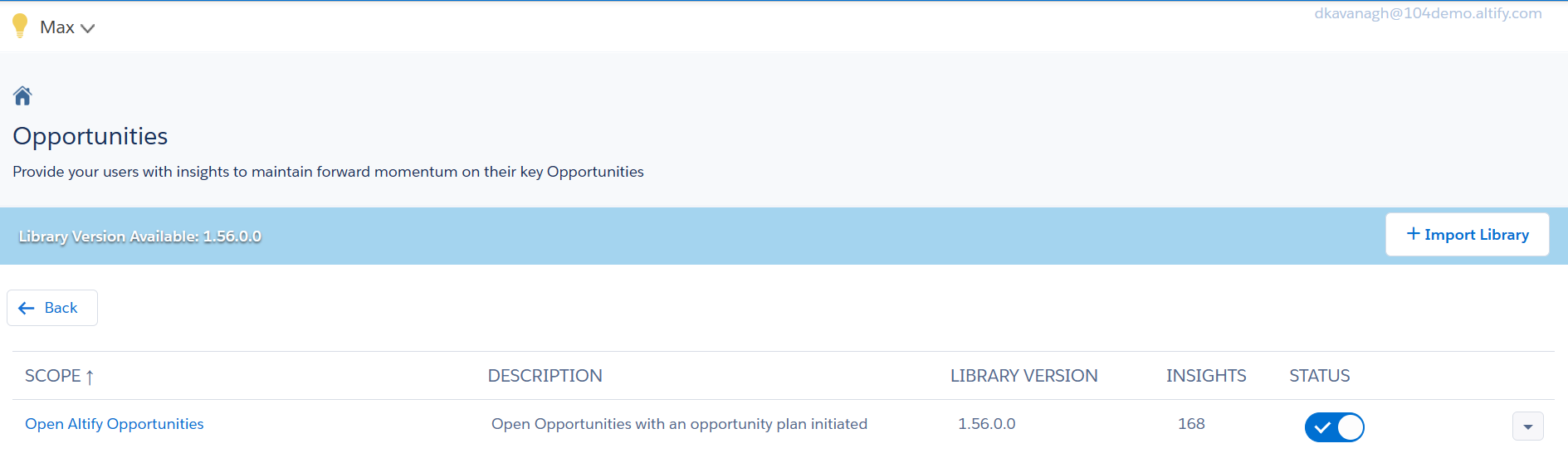The image size is (1568, 458).
Task: Expand the Max app chevron menu
Action: pyautogui.click(x=87, y=28)
